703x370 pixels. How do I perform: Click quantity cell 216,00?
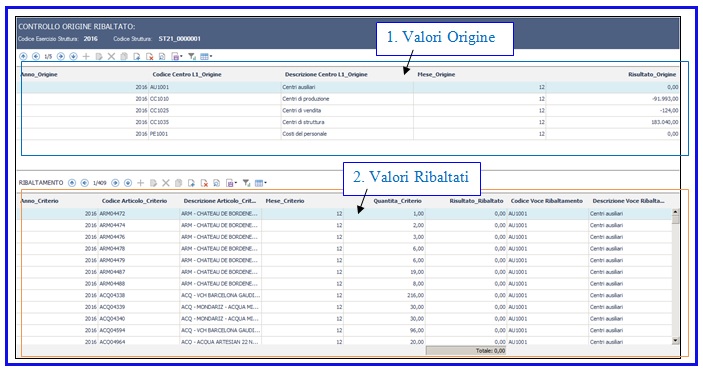click(384, 295)
